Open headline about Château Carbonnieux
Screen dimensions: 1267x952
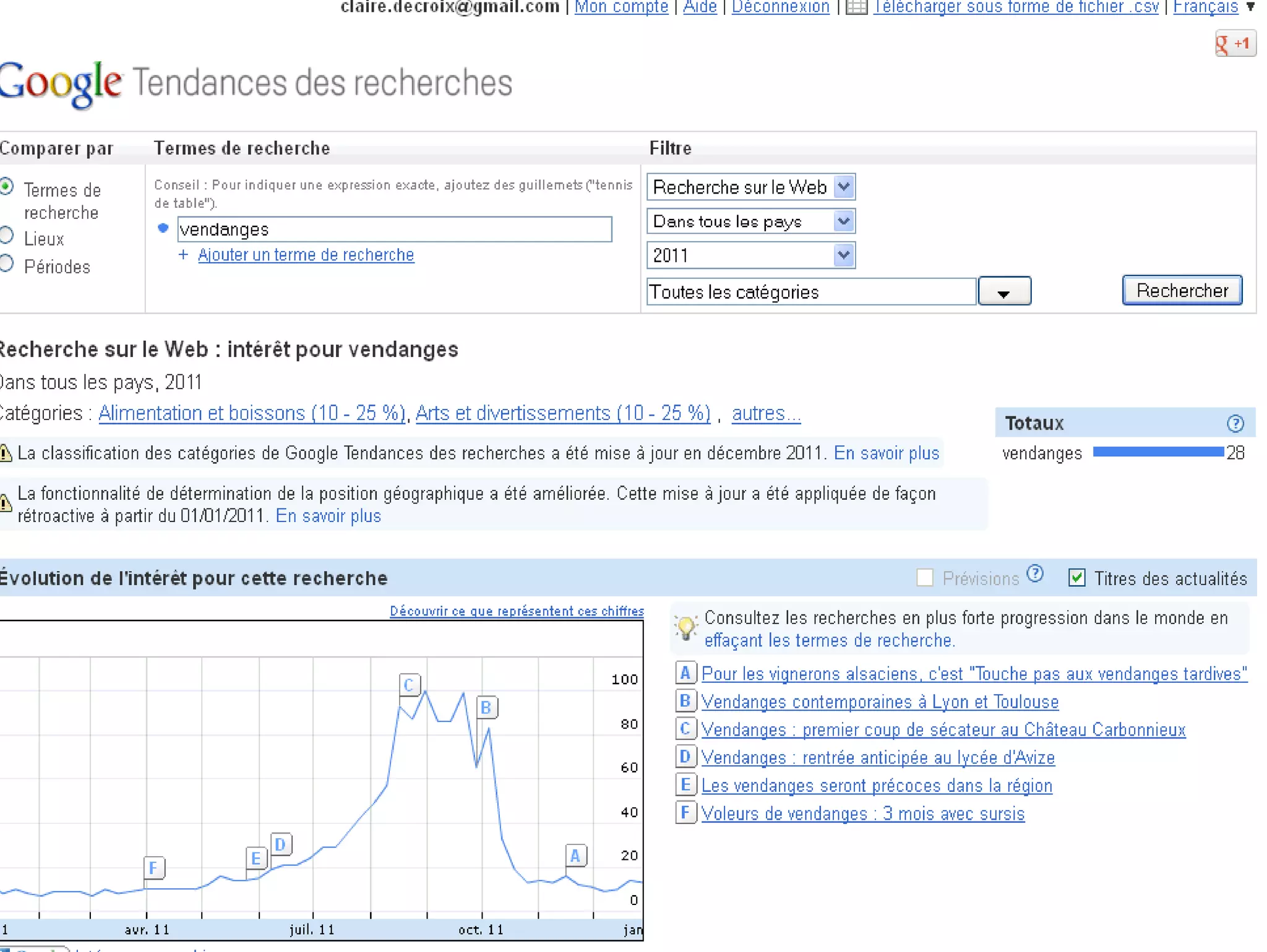943,729
